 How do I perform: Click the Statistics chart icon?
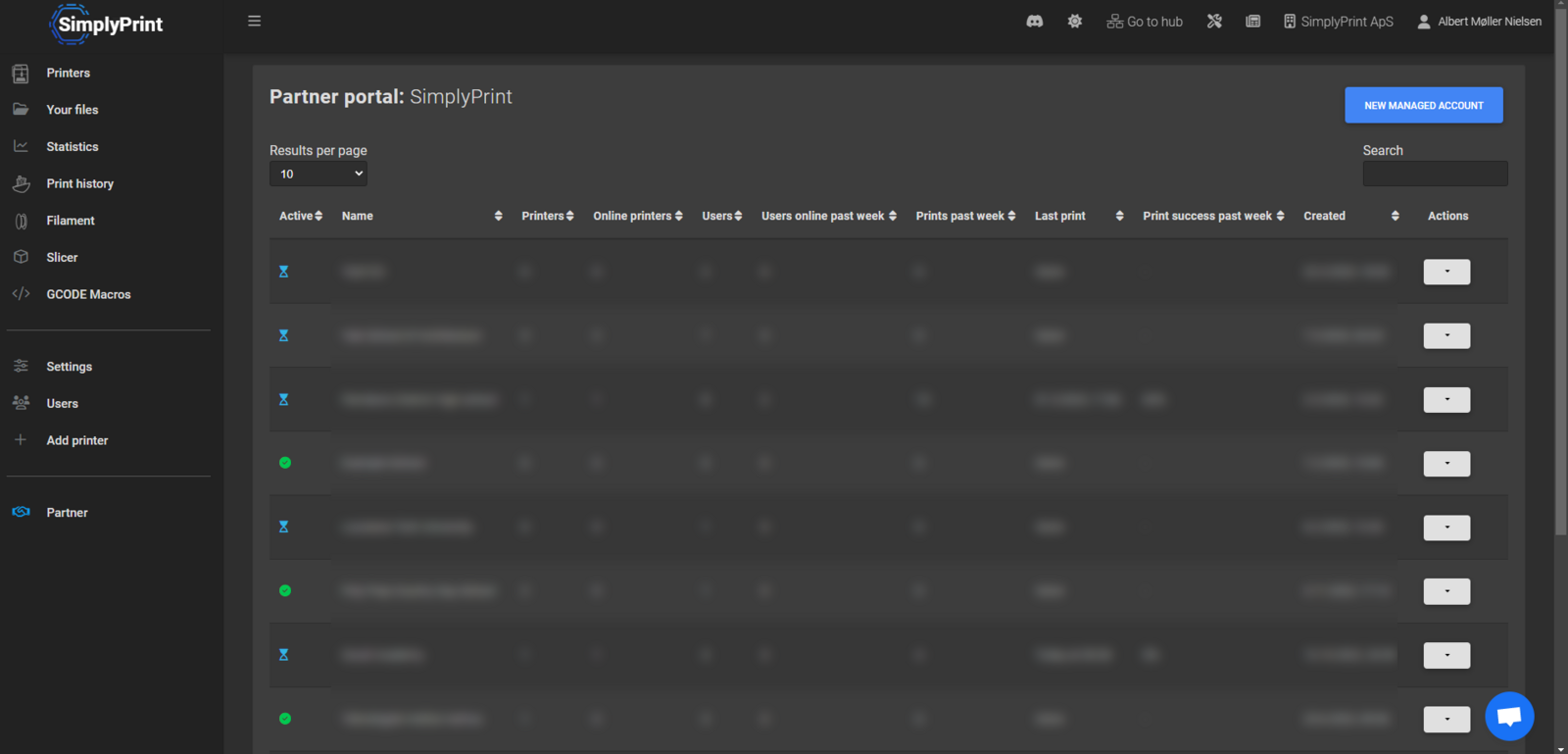click(x=21, y=146)
